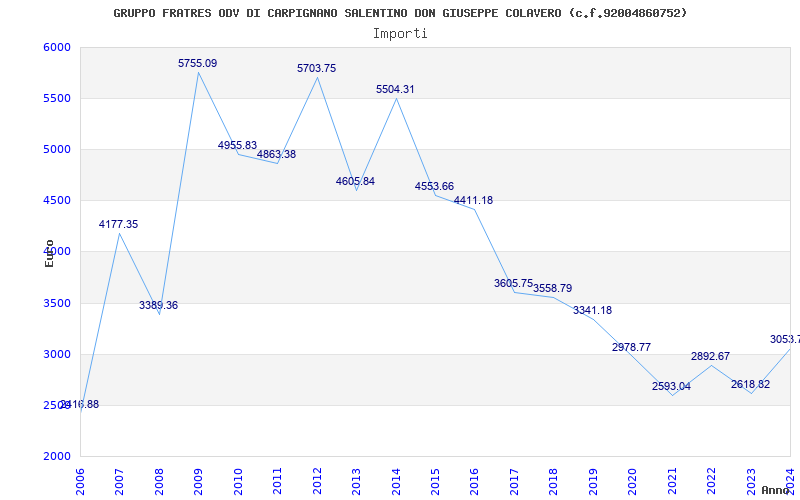The image size is (800, 500).
Task: Select data label 5703.75
Action: tap(316, 68)
